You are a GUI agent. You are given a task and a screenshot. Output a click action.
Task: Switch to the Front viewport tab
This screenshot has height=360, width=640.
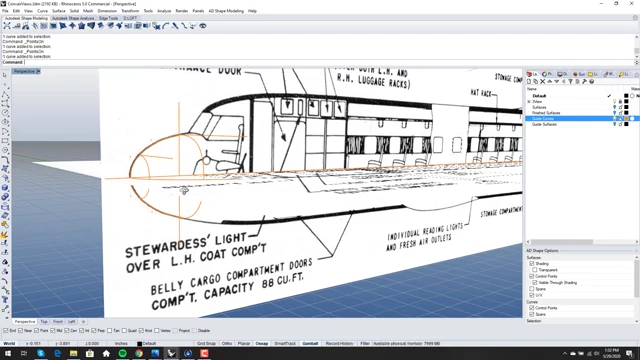pos(58,322)
